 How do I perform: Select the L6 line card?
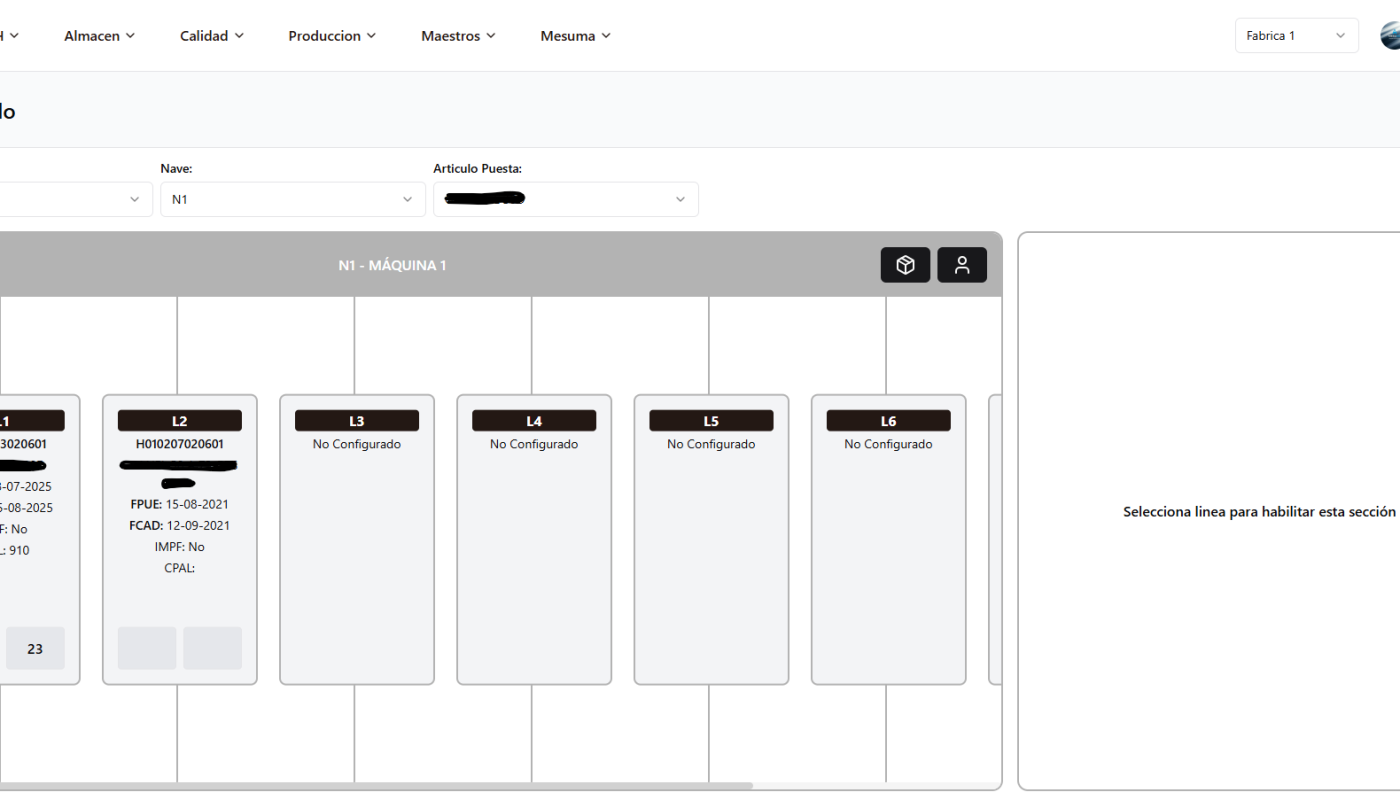click(x=888, y=540)
